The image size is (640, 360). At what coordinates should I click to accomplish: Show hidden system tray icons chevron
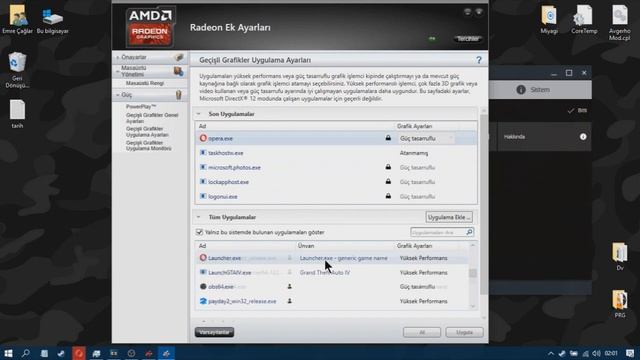pos(551,353)
